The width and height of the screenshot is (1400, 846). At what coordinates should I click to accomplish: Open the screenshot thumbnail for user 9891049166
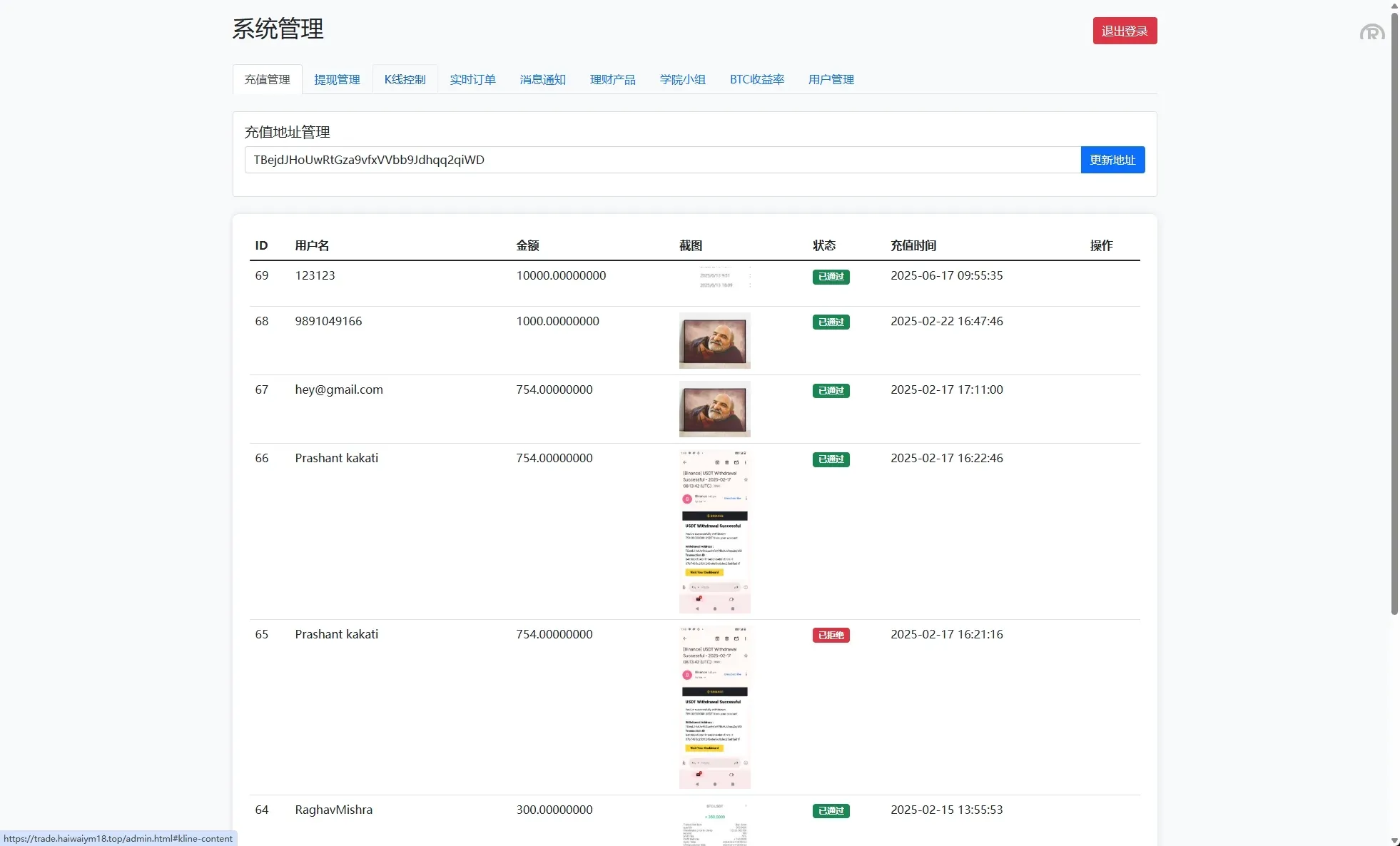point(714,340)
